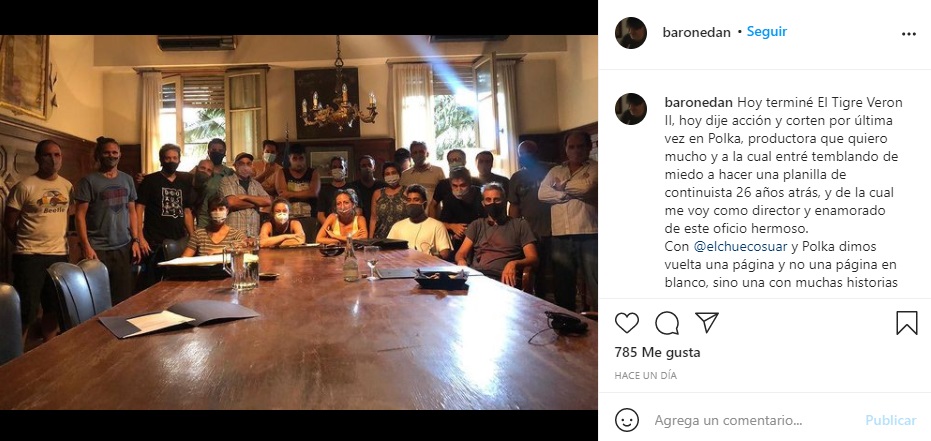The image size is (931, 441).
Task: Click the Publicar button
Action: coord(891,420)
